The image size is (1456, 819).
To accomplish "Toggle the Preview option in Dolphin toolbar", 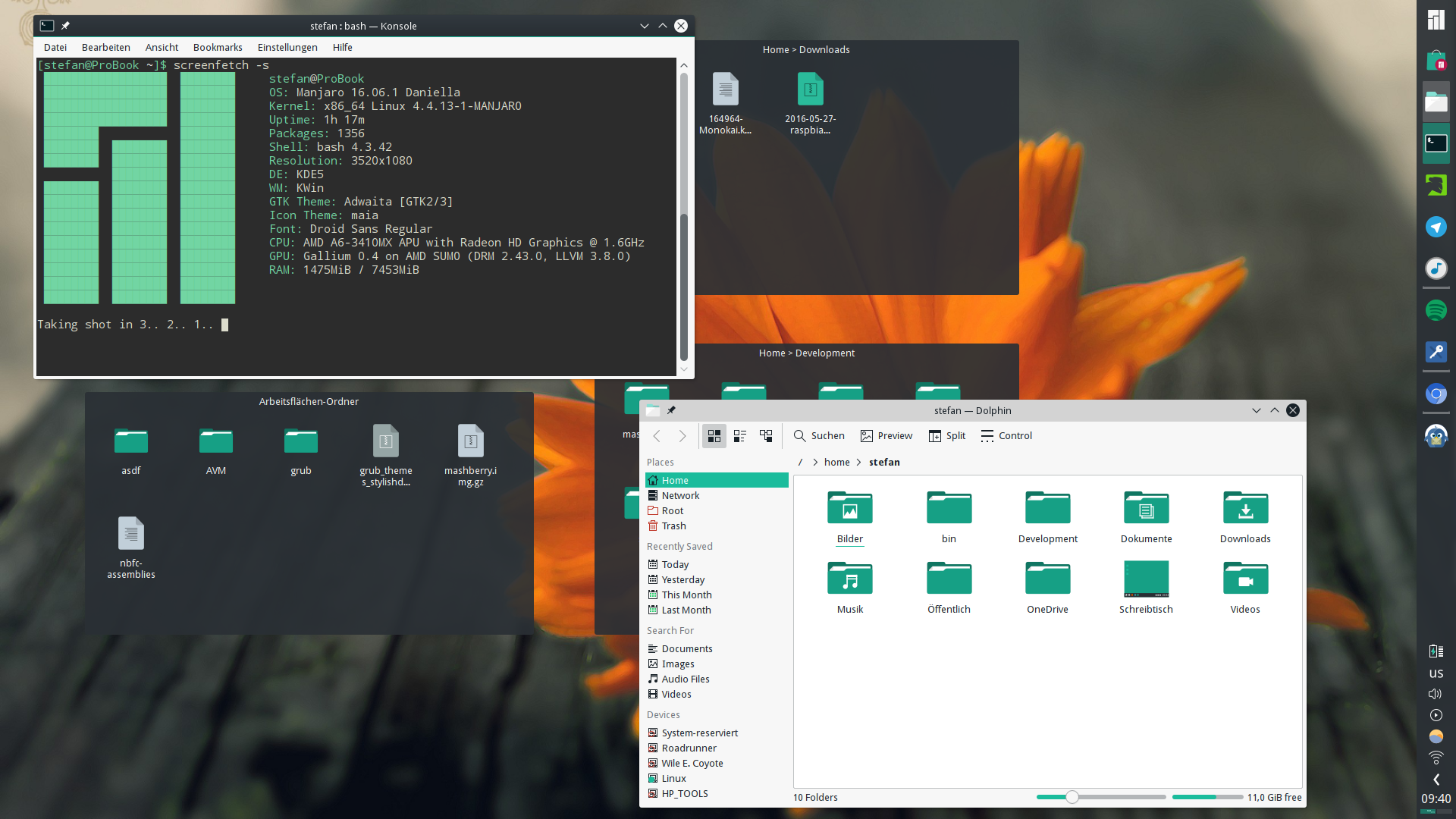I will pos(886,436).
